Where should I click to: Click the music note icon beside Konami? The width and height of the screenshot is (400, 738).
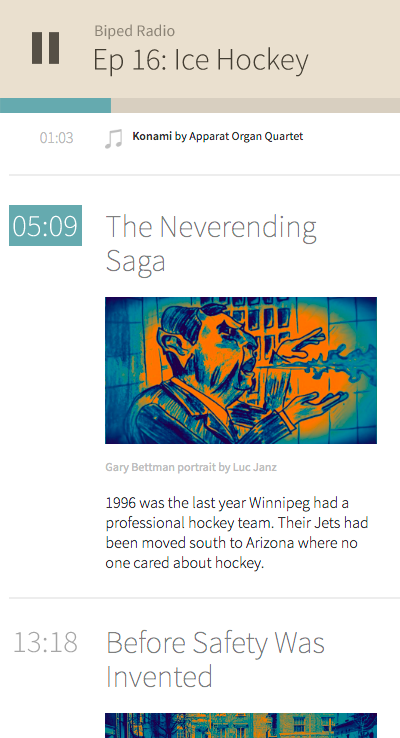(x=113, y=139)
